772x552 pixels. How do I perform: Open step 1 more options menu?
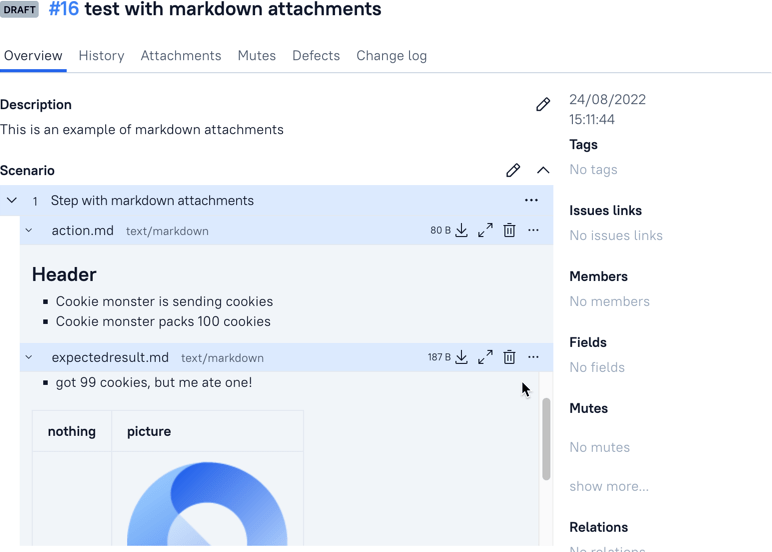tap(531, 200)
